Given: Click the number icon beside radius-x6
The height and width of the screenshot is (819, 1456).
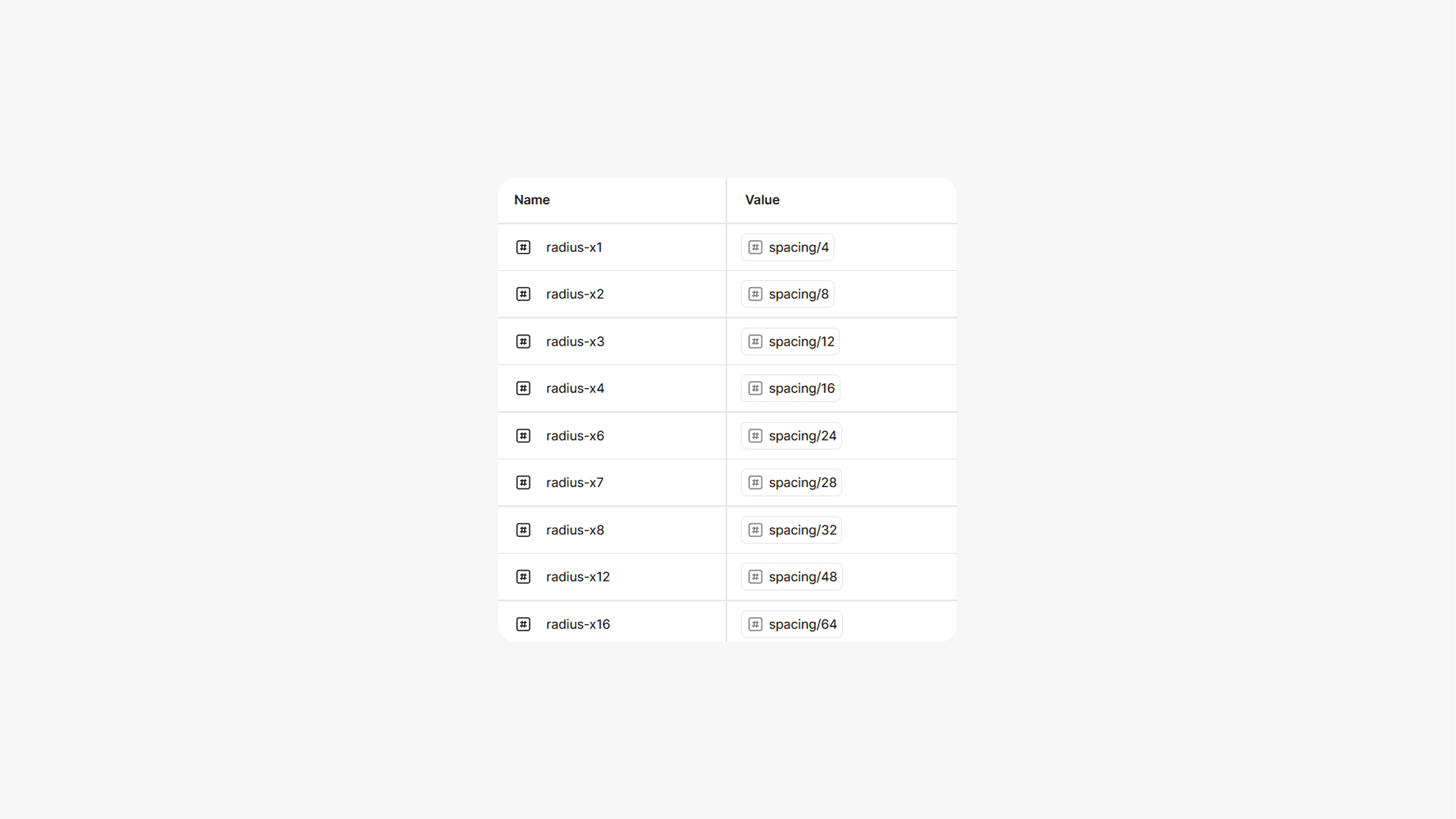Looking at the screenshot, I should (x=523, y=436).
